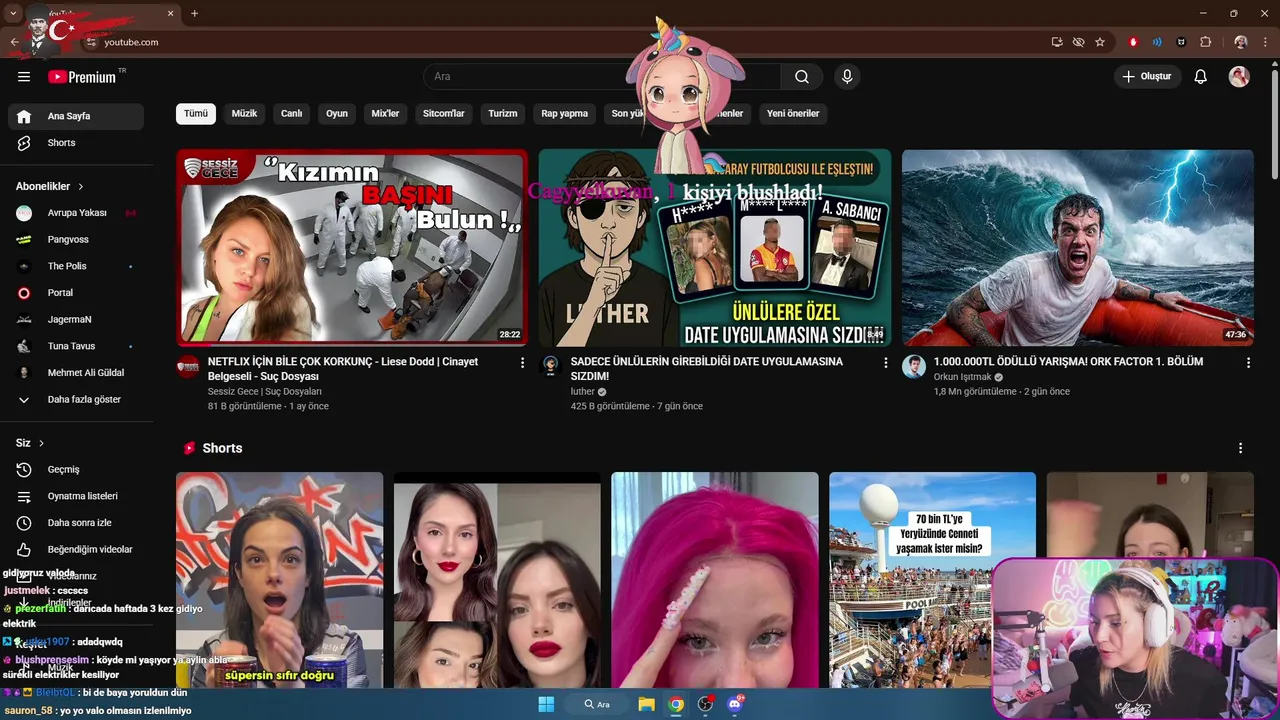The height and width of the screenshot is (720, 1280).
Task: Open options menu for Liese Dodd video
Action: pos(522,363)
